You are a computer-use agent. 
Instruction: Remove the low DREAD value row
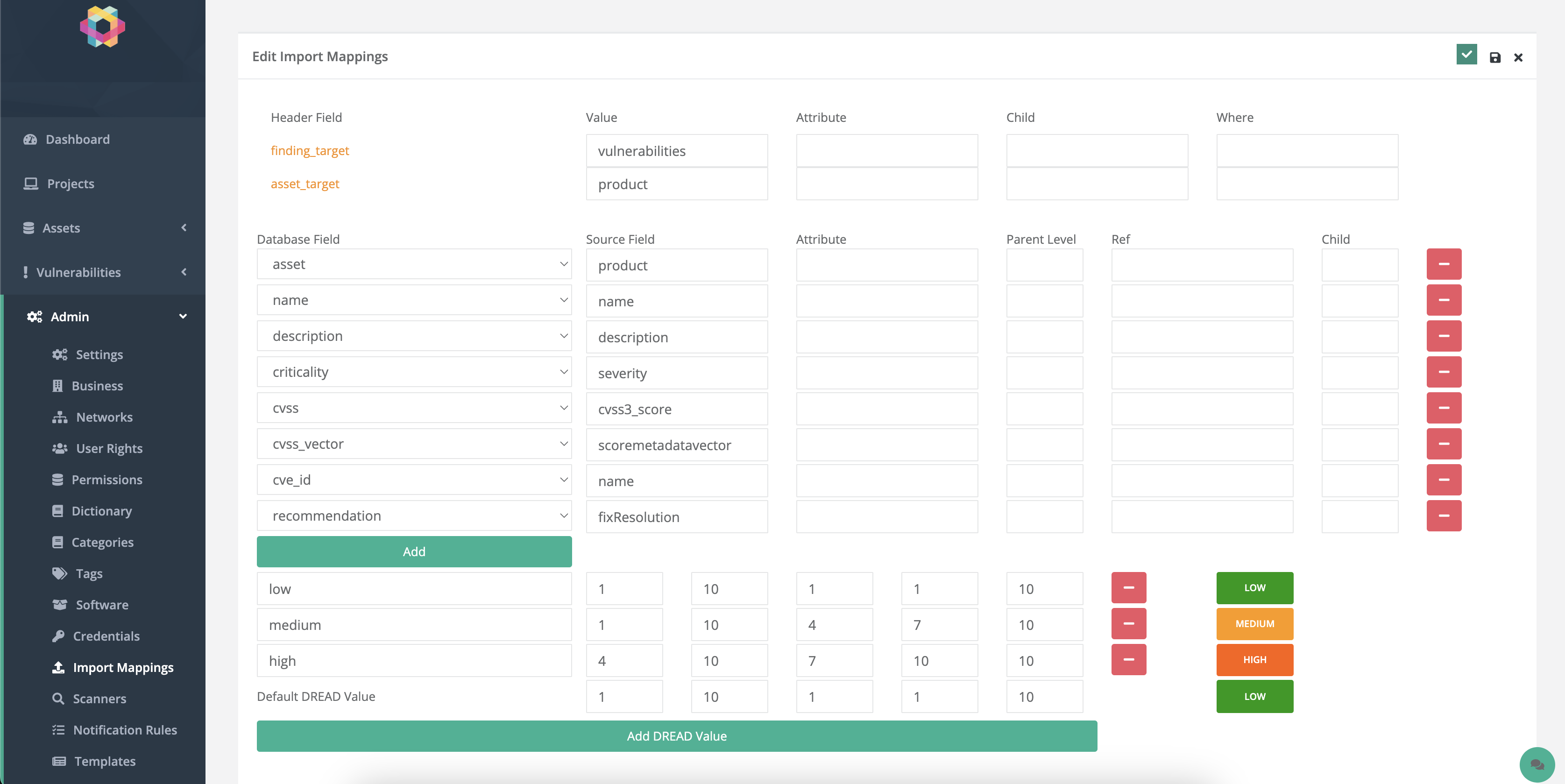point(1128,588)
